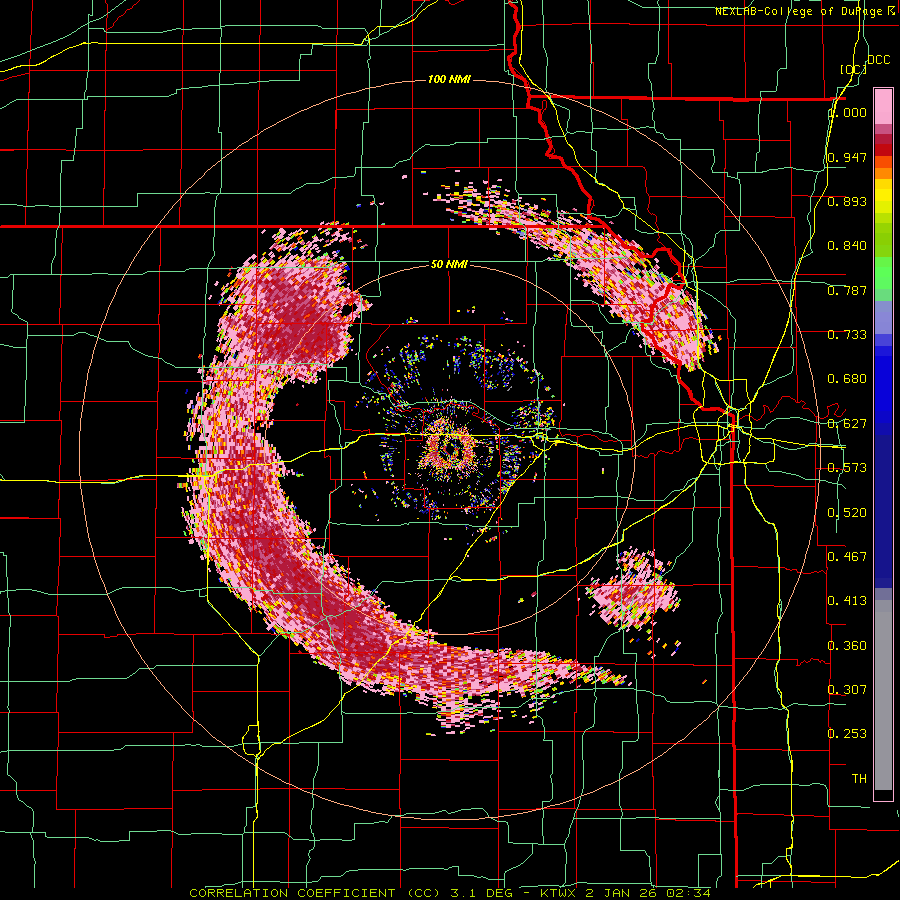Click the DCC label above the color scale
Image resolution: width=900 pixels, height=900 pixels.
[x=878, y=60]
